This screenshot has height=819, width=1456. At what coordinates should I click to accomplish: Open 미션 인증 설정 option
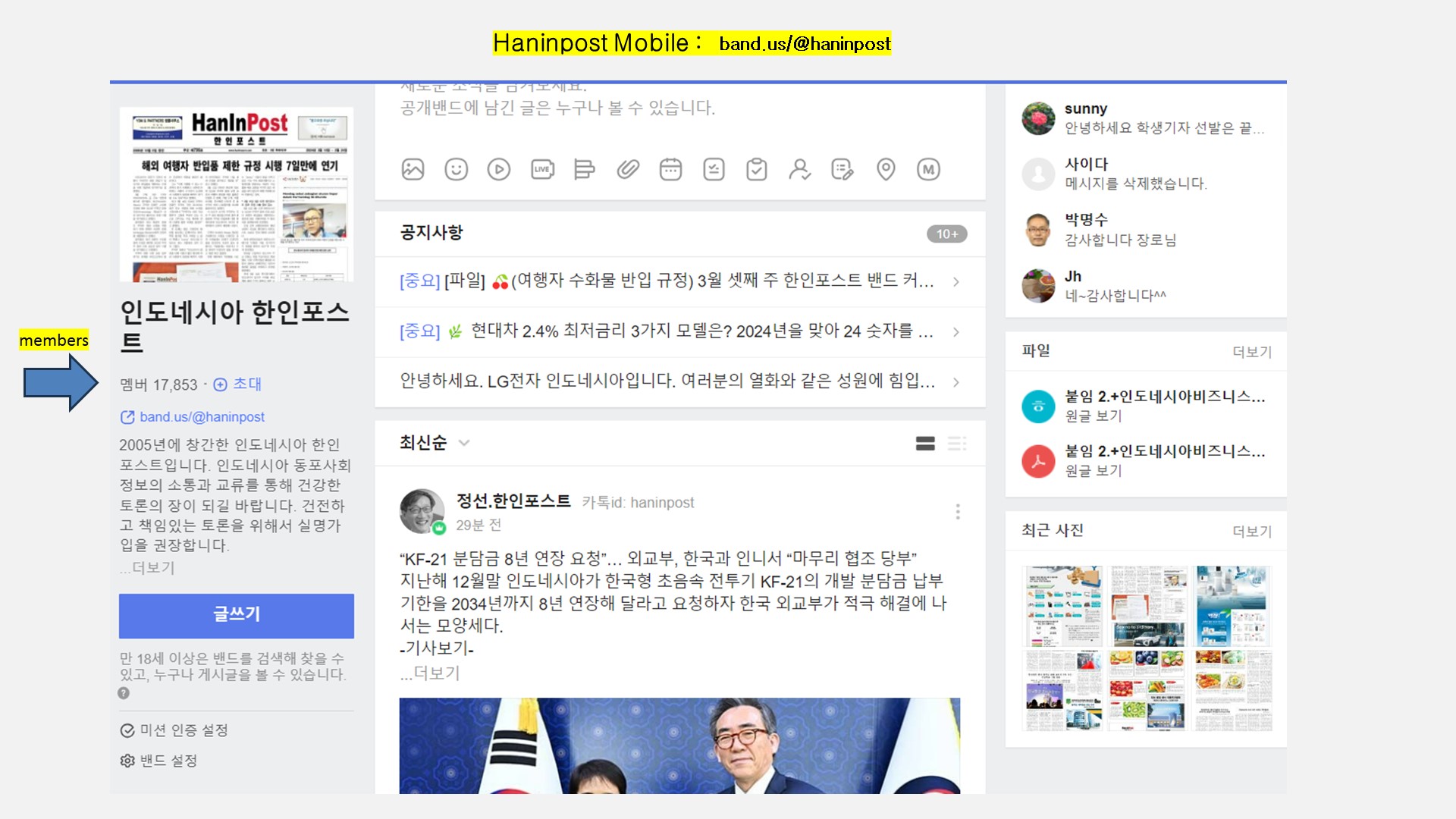174,730
